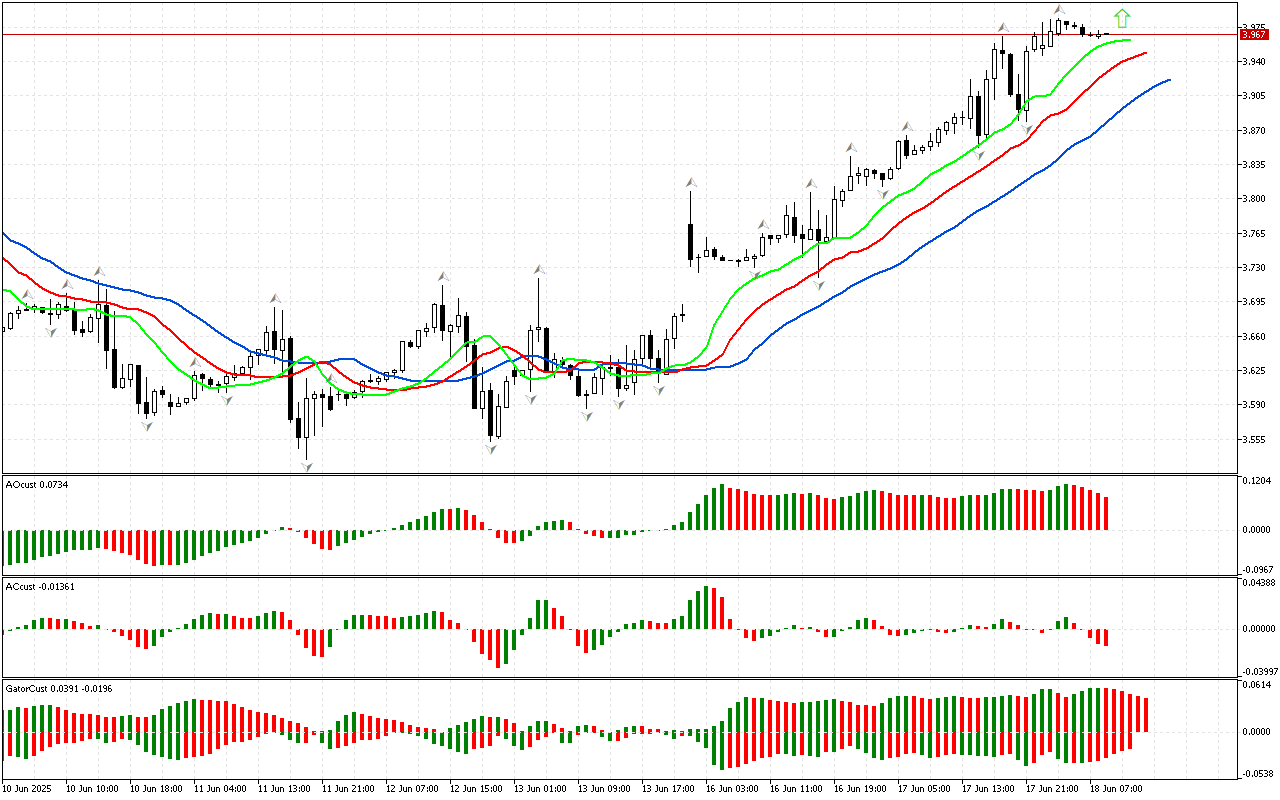This screenshot has width=1280, height=800.
Task: Click the 18 Jun 07:00 time label
Action: (1115, 789)
